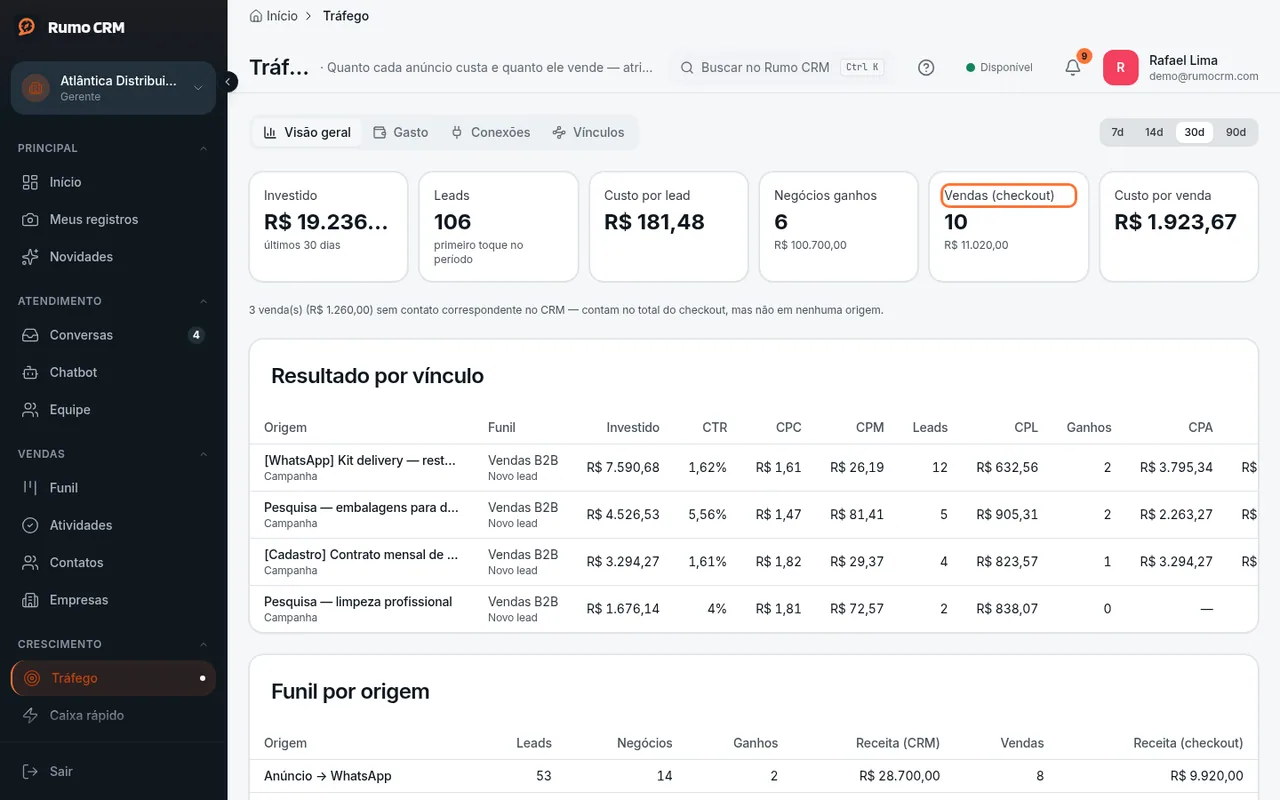
Task: Collapse the PRINCIPAL section
Action: click(x=204, y=148)
